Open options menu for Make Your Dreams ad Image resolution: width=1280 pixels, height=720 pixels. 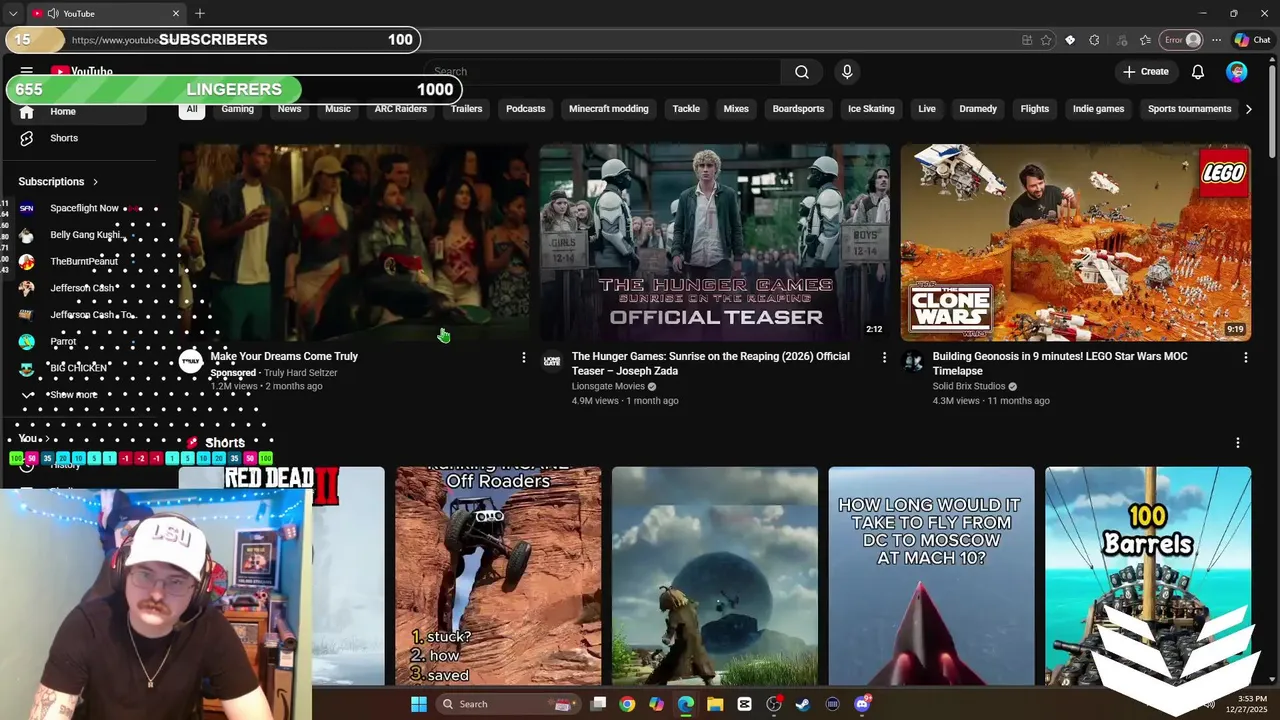pyautogui.click(x=523, y=357)
